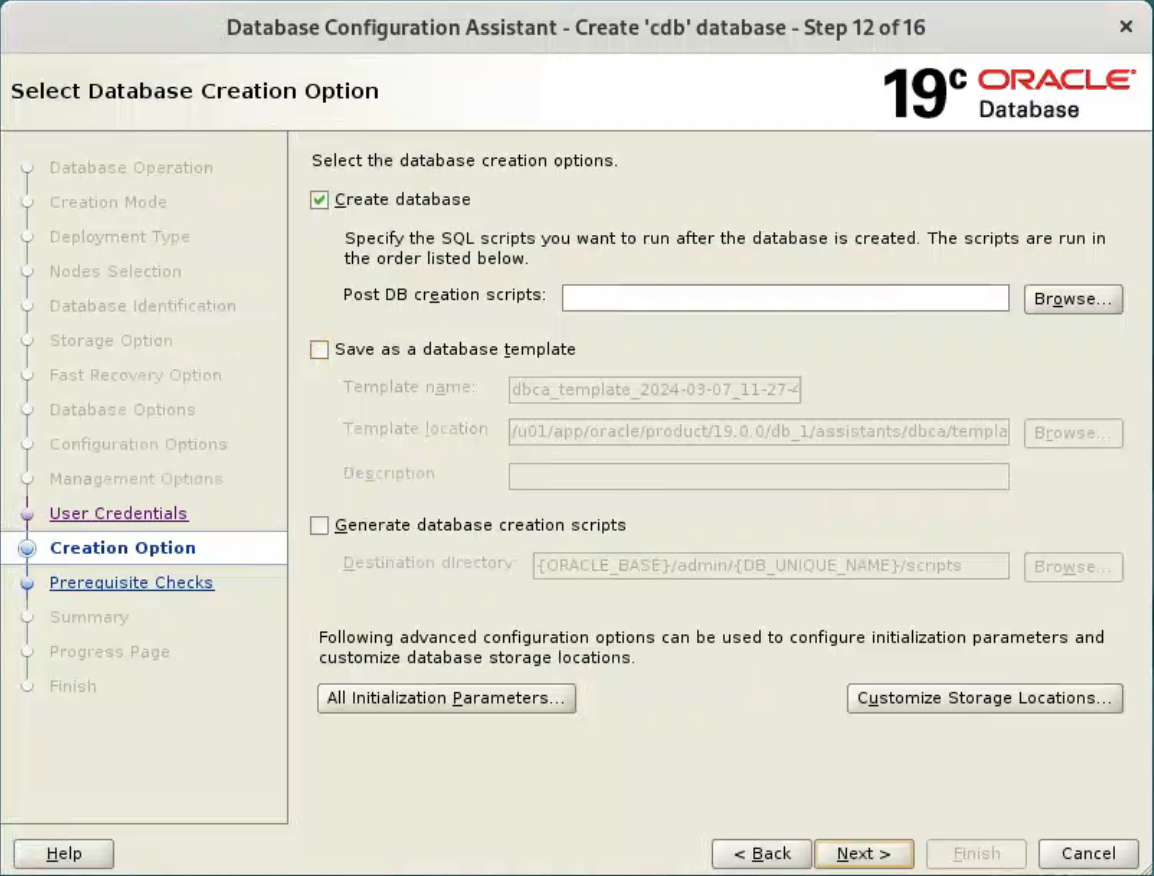Close the Database Configuration Assistant window
Screen dimensions: 1154x876
click(x=1125, y=27)
